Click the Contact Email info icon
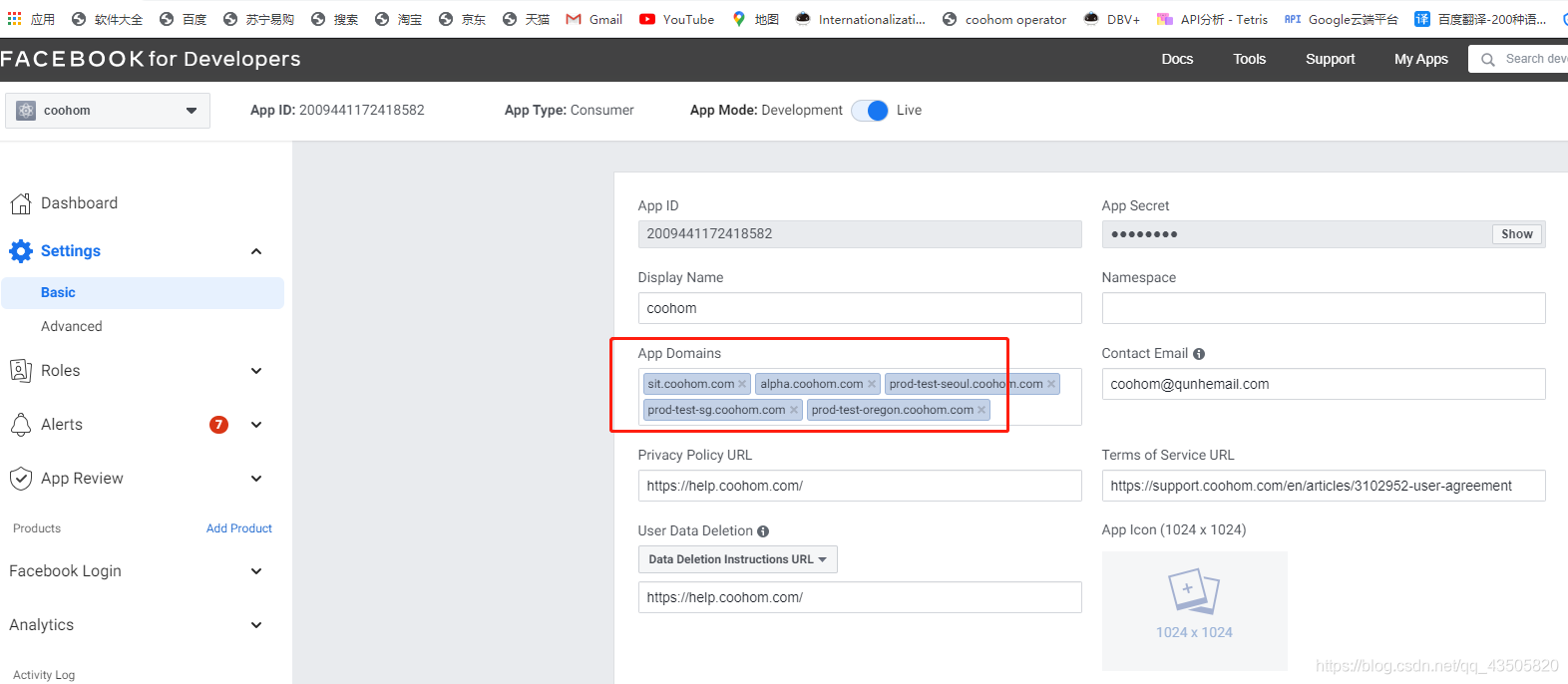The height and width of the screenshot is (684, 1568). [x=1199, y=354]
